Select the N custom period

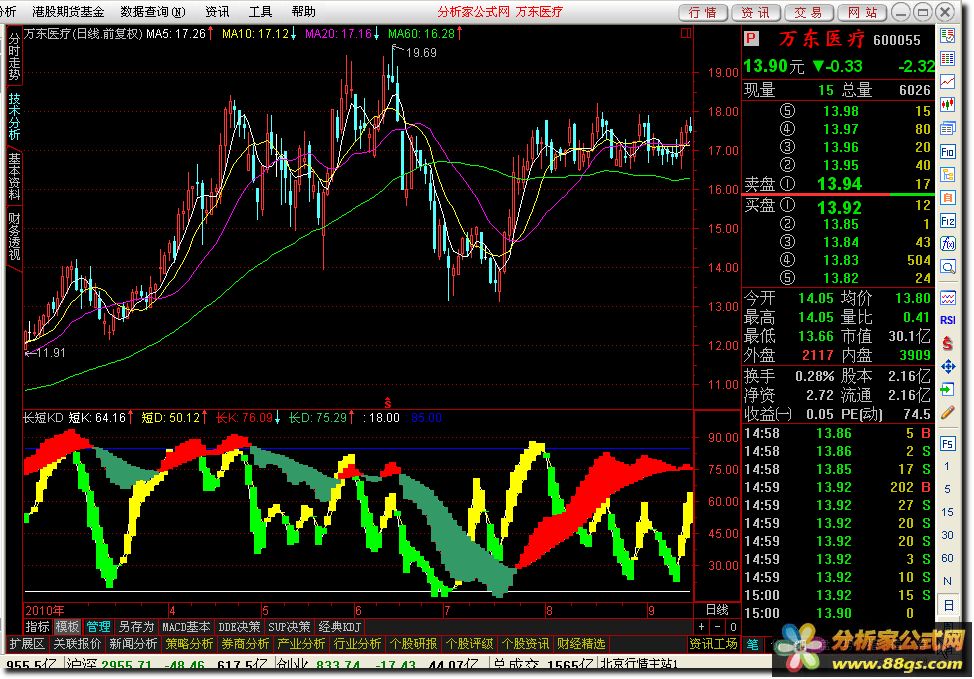947,581
